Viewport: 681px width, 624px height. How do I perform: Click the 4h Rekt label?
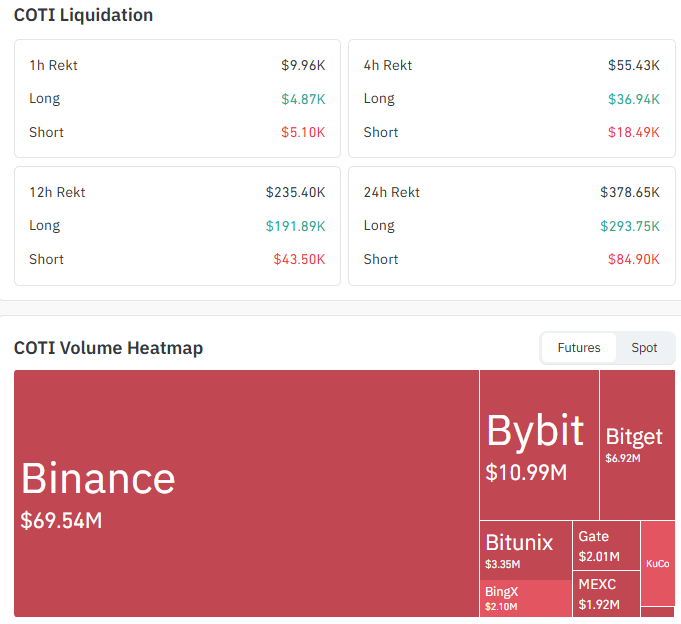(x=388, y=65)
